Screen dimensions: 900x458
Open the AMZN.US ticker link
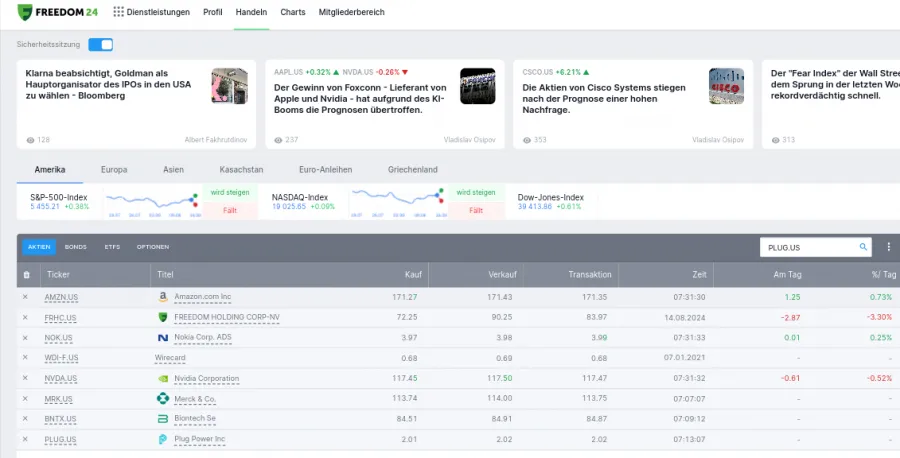[x=61, y=297]
